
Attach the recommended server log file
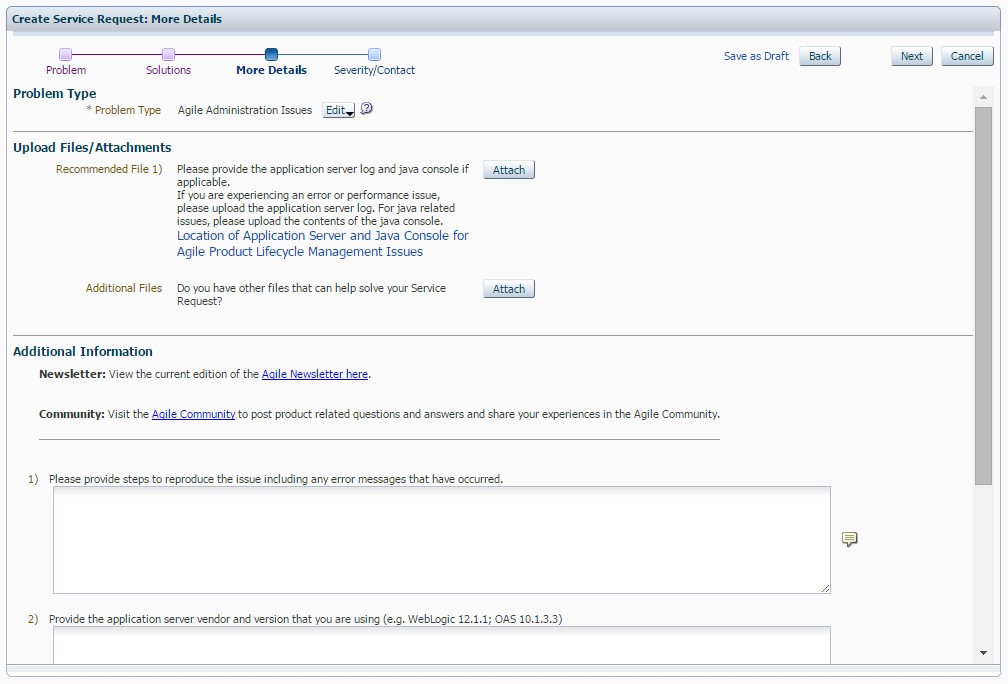click(x=508, y=169)
